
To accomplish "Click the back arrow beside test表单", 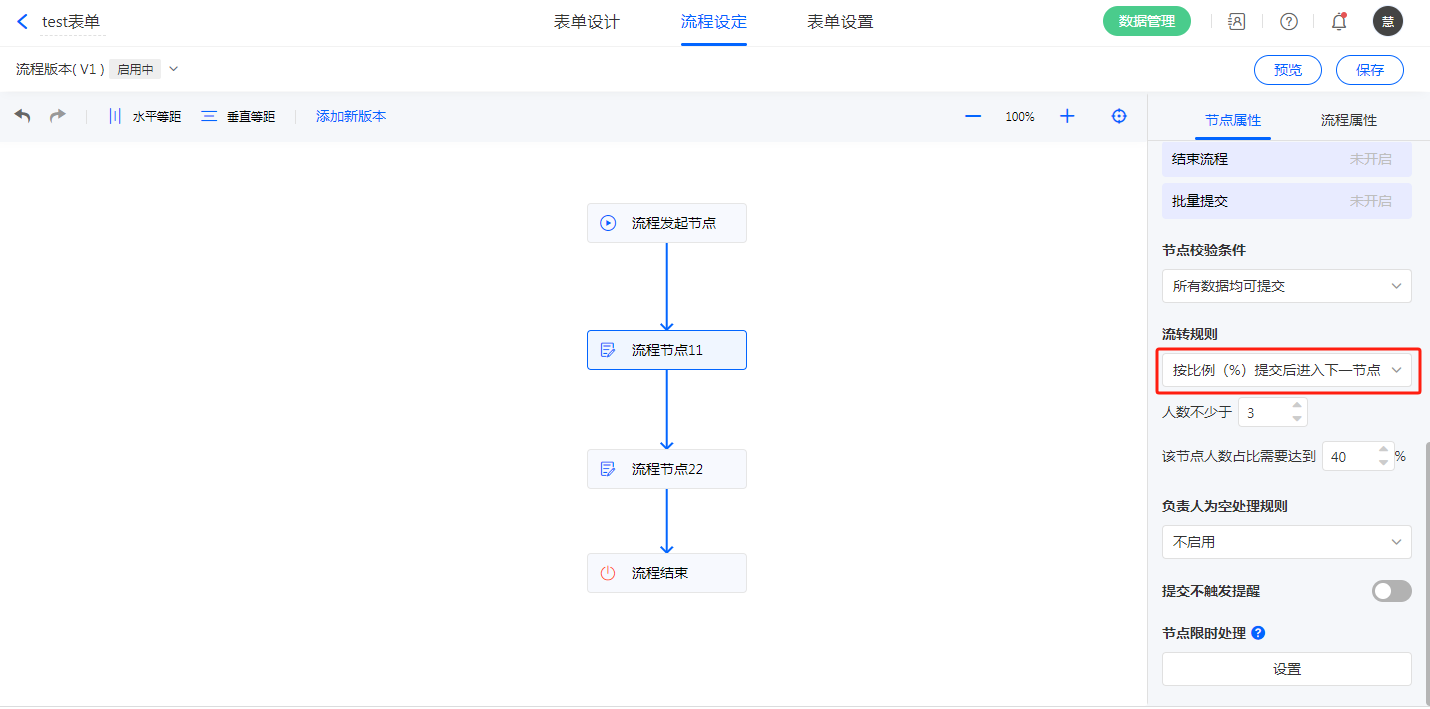I will [x=23, y=21].
